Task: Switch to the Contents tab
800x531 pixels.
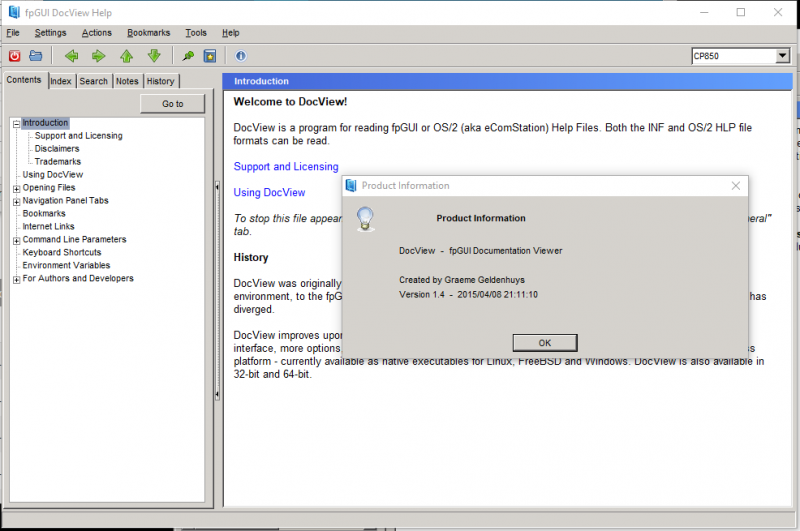Action: point(24,80)
